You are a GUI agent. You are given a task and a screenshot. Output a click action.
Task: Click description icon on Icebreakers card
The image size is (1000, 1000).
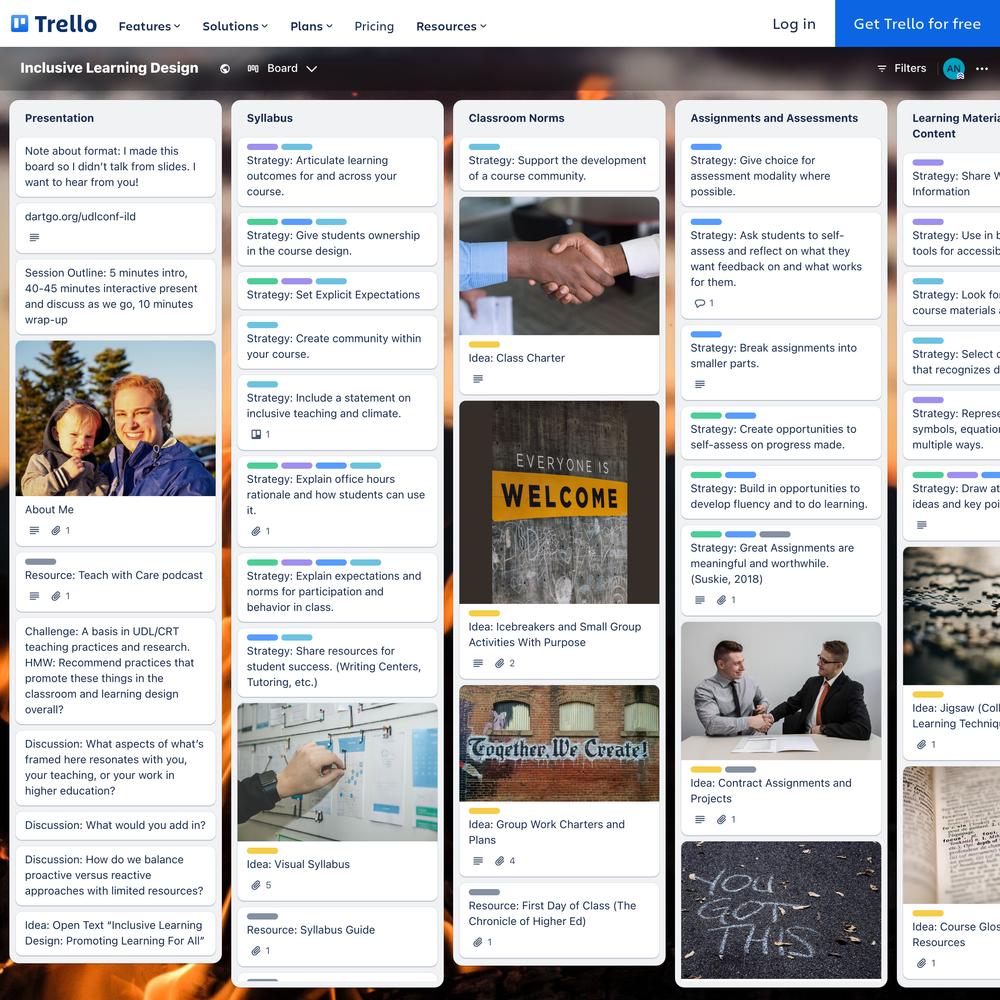point(478,663)
